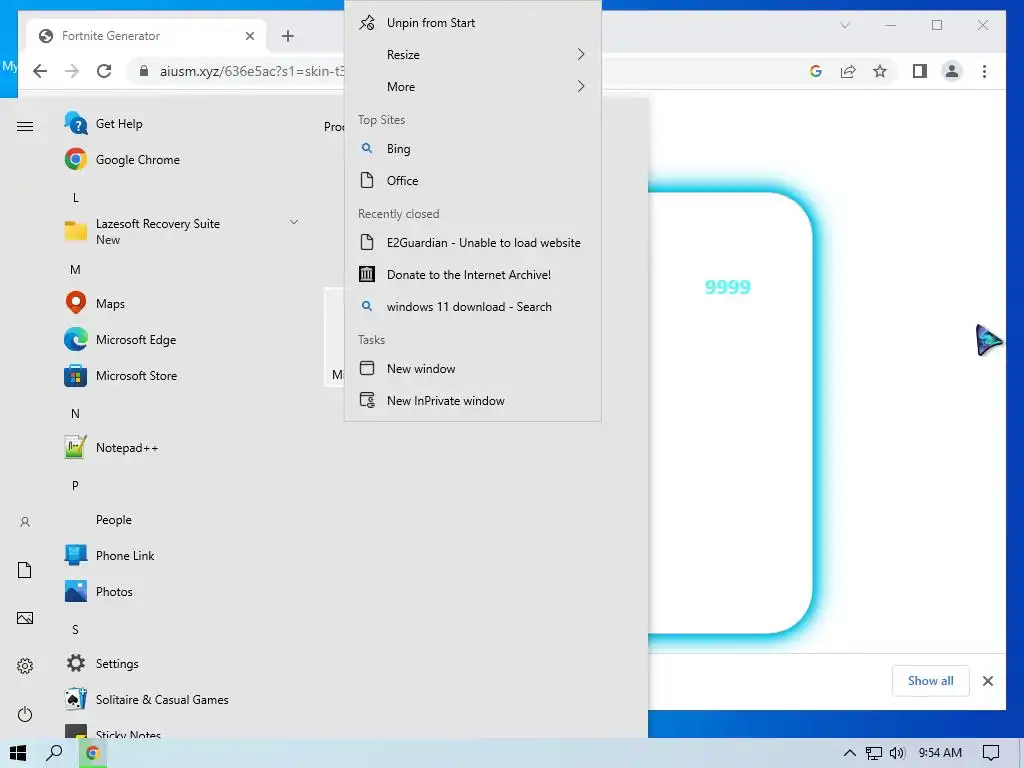The image size is (1024, 768).
Task: Reload the Fortnite Generator page
Action: (104, 71)
